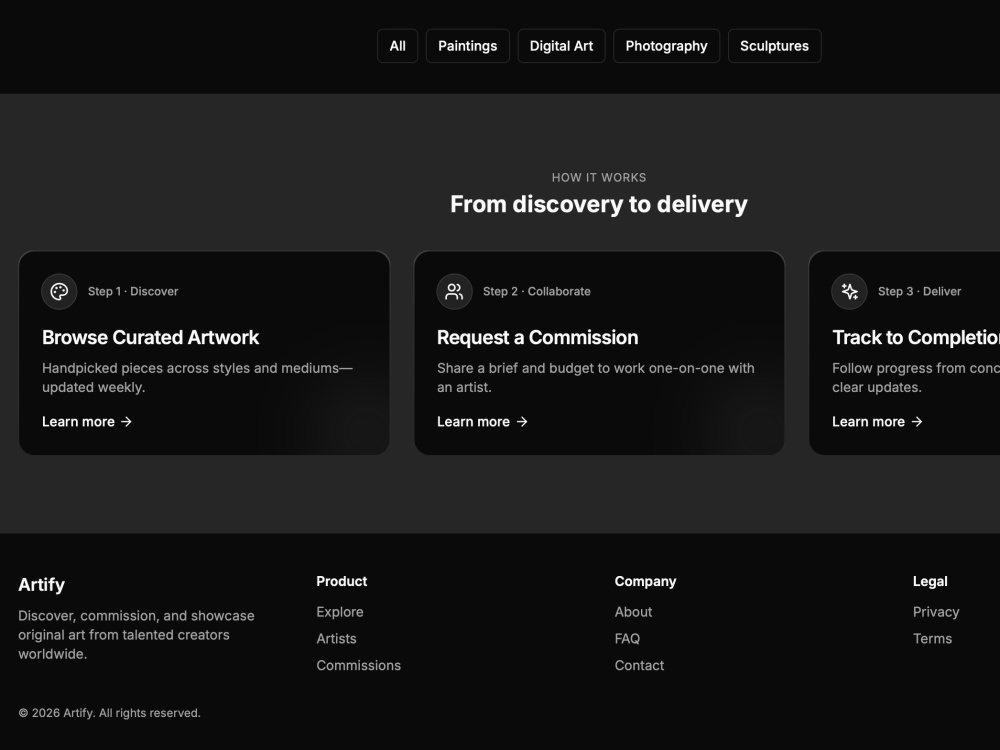Viewport: 1000px width, 750px height.
Task: Filter artwork by Paintings
Action: tap(467, 46)
